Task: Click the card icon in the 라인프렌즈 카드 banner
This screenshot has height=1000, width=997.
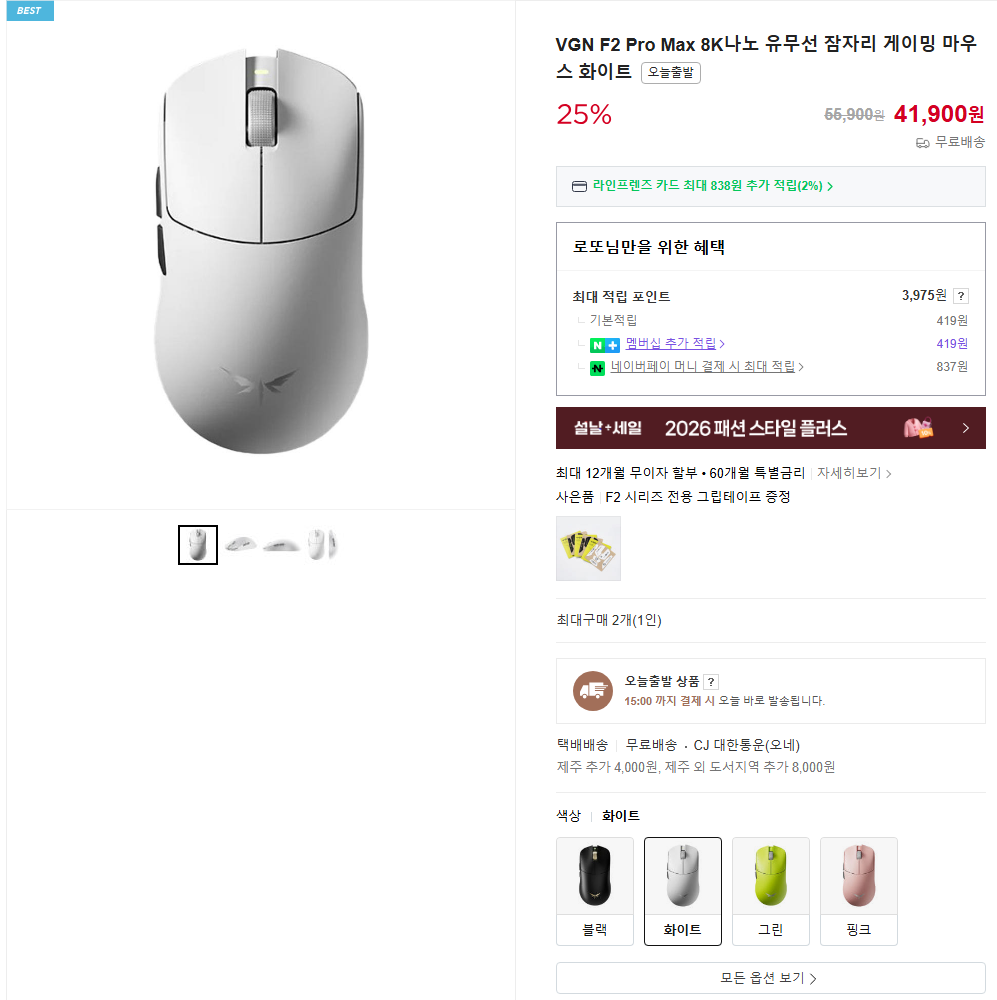Action: [578, 186]
